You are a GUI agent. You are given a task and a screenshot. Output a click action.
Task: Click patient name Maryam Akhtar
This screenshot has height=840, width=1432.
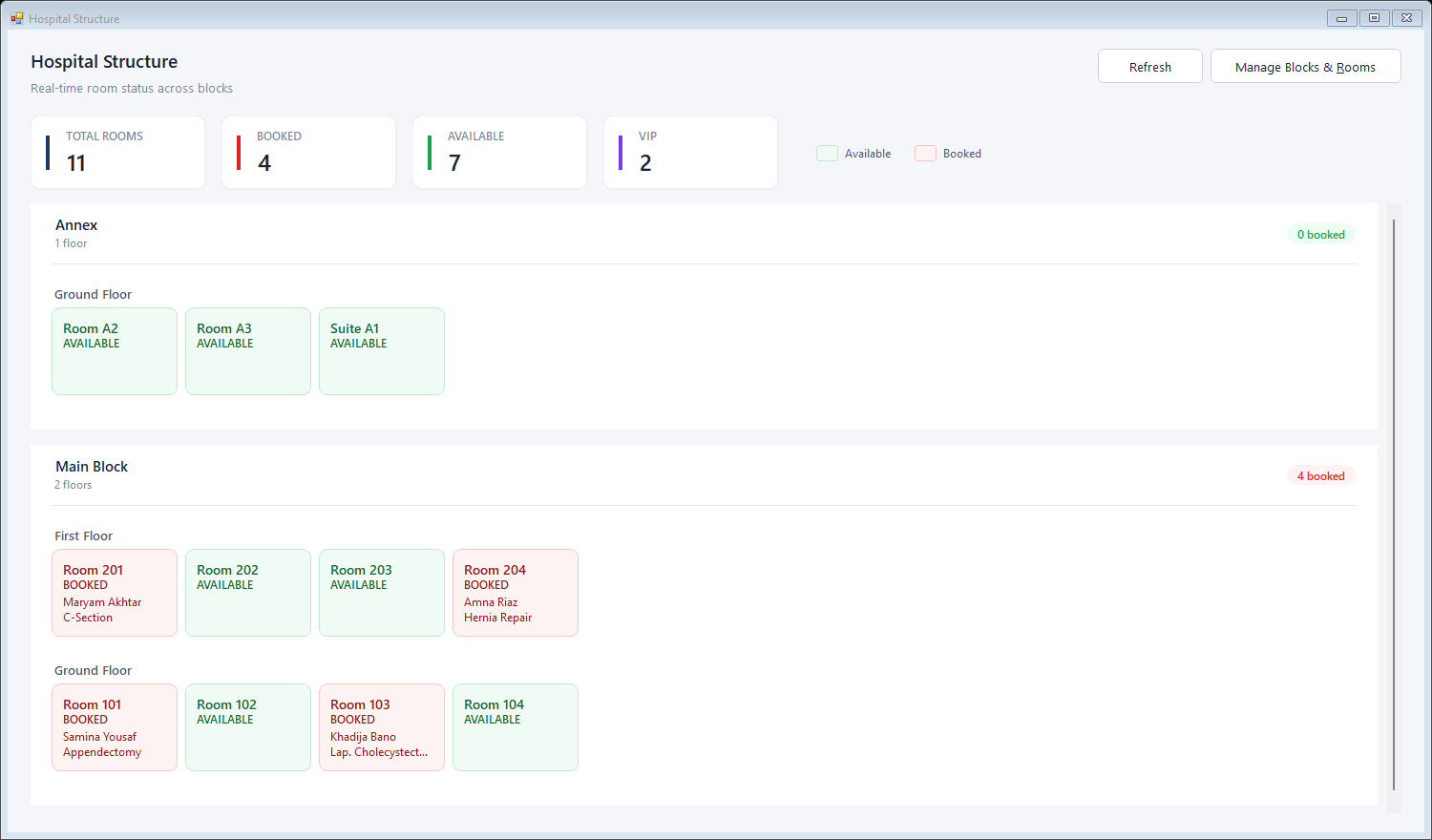tap(102, 602)
